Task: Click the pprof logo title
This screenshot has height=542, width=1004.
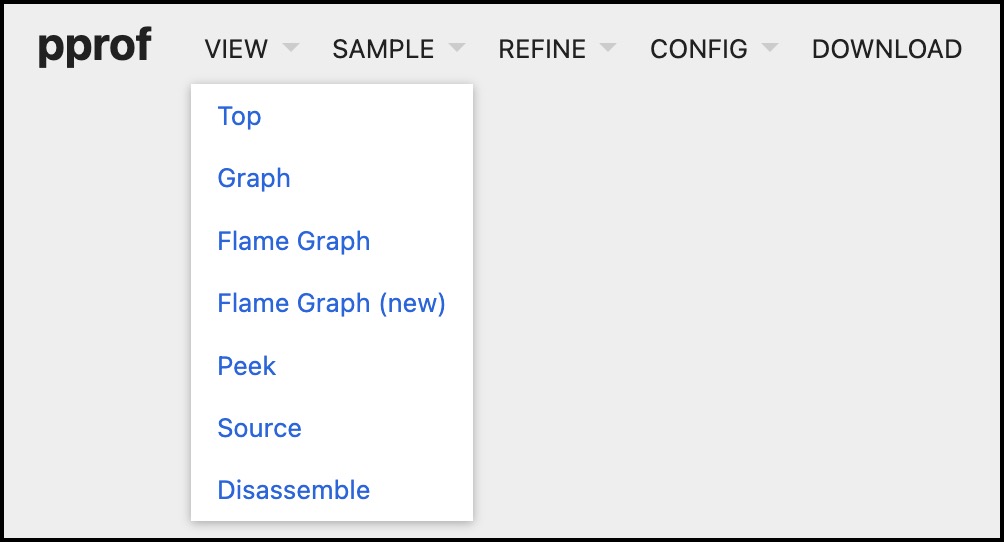Action: click(94, 48)
